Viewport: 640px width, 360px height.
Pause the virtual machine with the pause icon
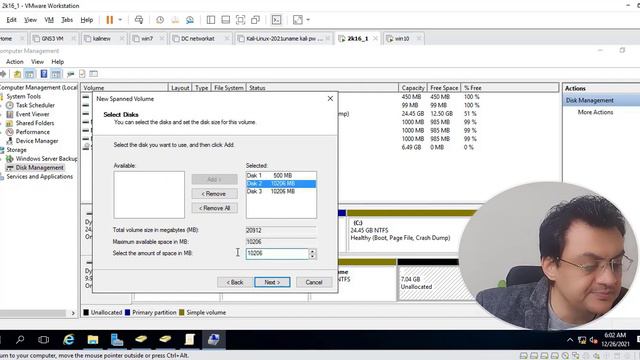109,20
